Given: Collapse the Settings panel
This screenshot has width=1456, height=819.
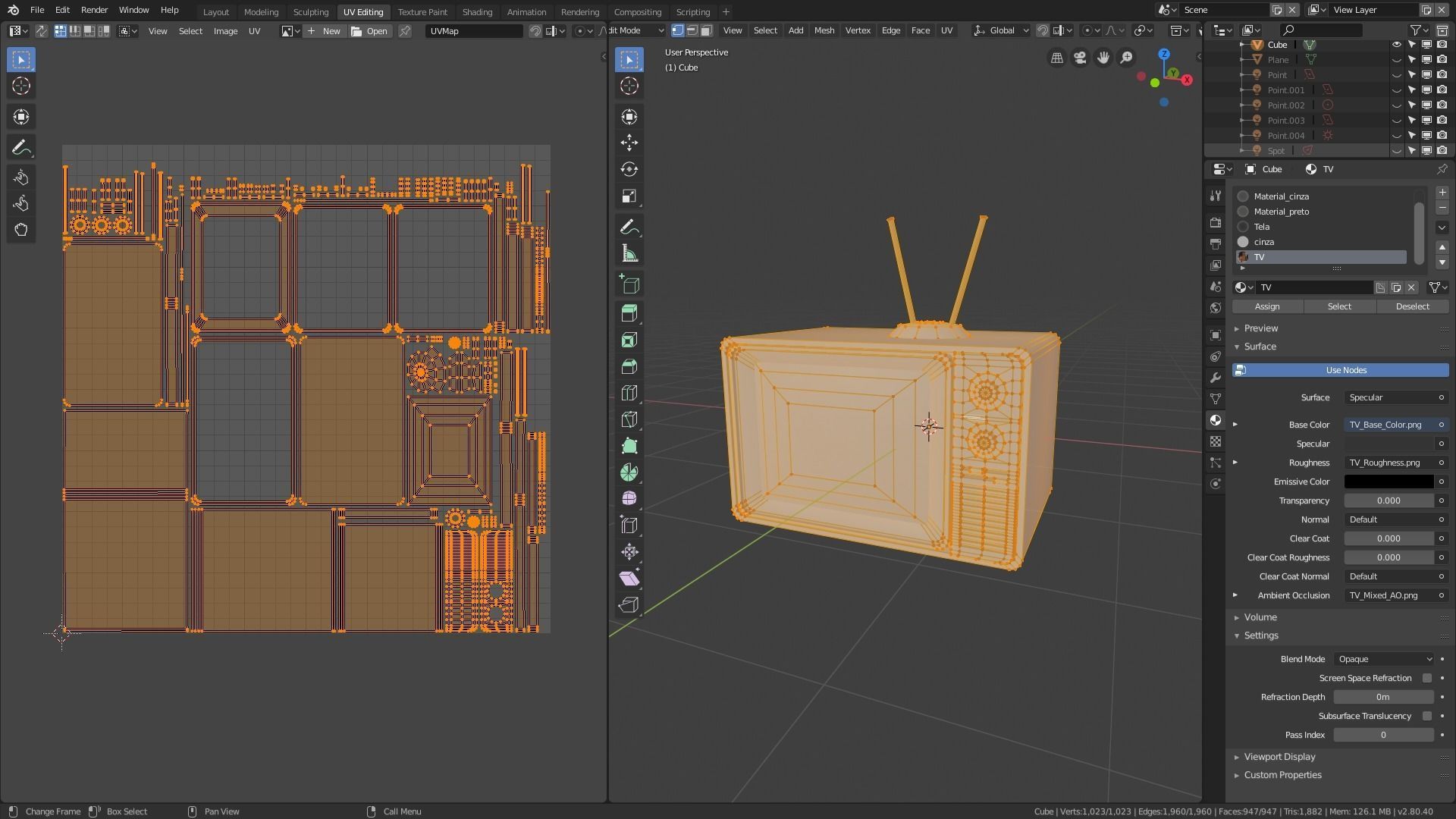Looking at the screenshot, I should (x=1260, y=635).
